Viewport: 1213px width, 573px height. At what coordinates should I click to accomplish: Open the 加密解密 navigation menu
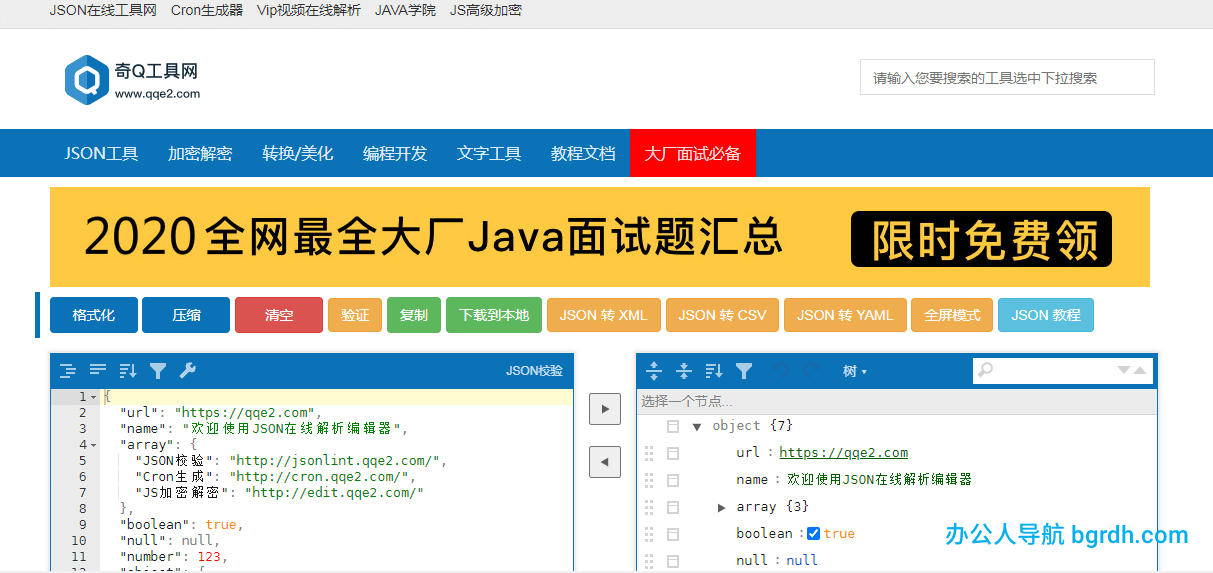[200, 153]
